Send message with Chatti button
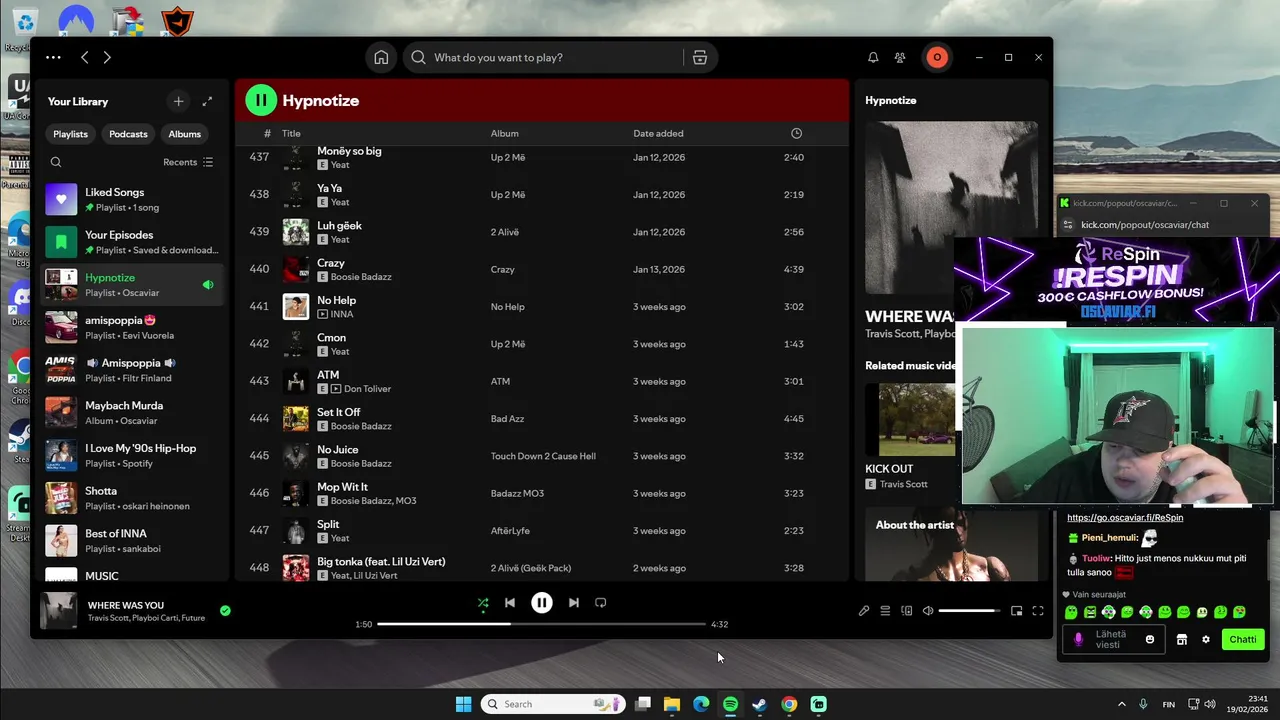 1243,640
